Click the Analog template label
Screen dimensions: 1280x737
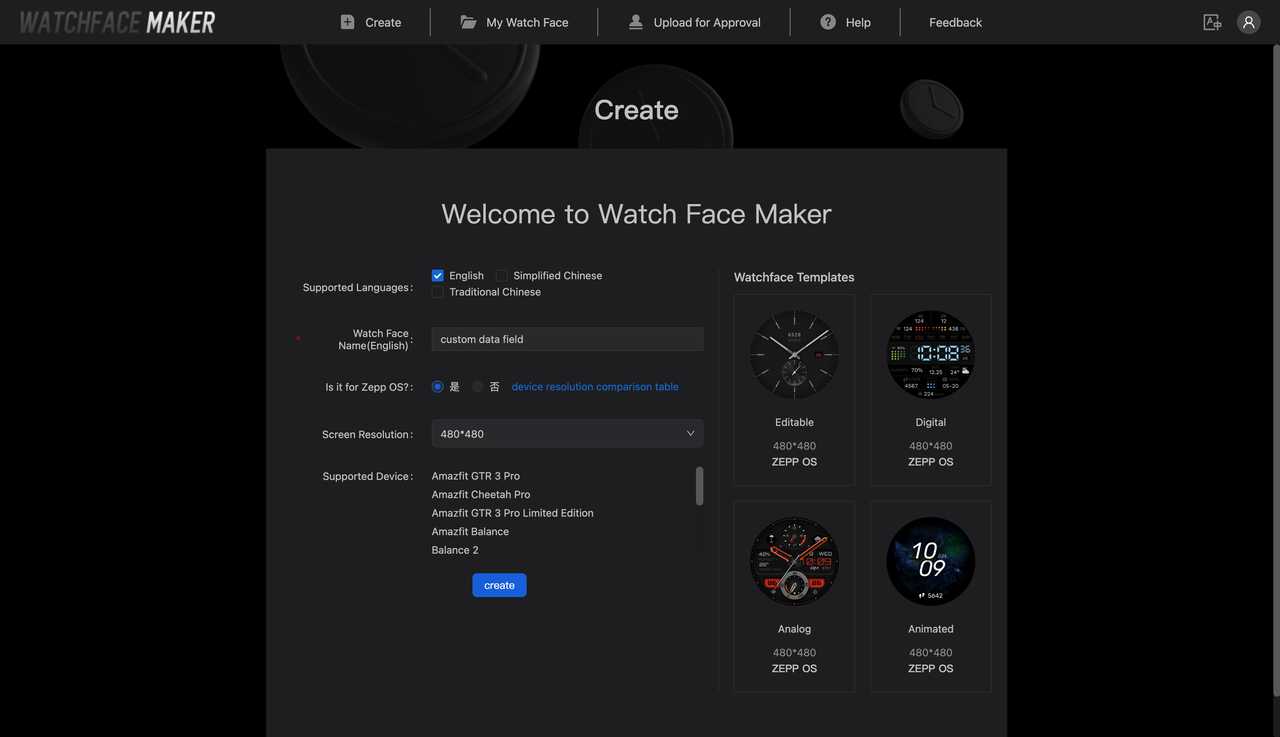tap(794, 629)
